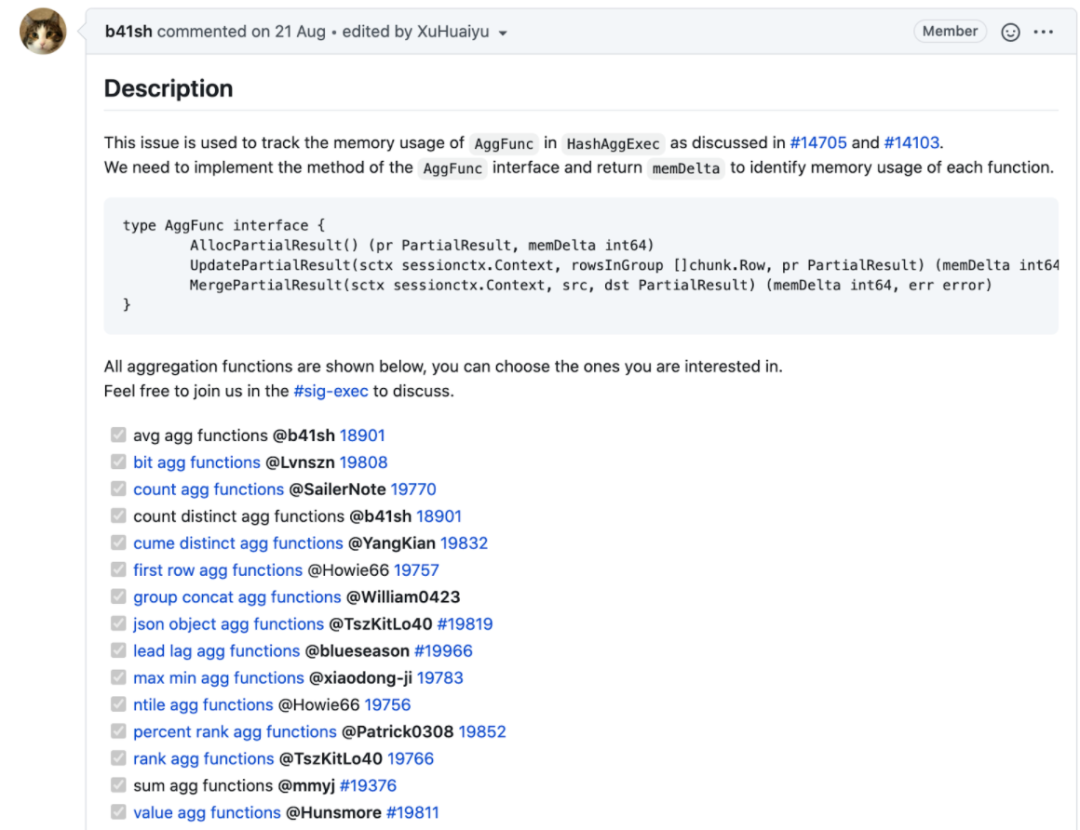Click the Member badge
The image size is (1080, 830).
tap(949, 32)
